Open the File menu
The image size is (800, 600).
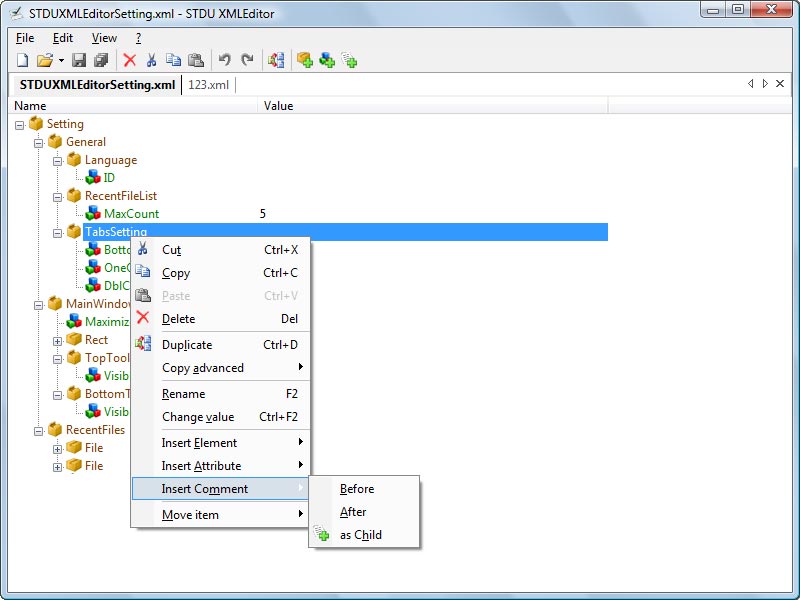coord(25,38)
